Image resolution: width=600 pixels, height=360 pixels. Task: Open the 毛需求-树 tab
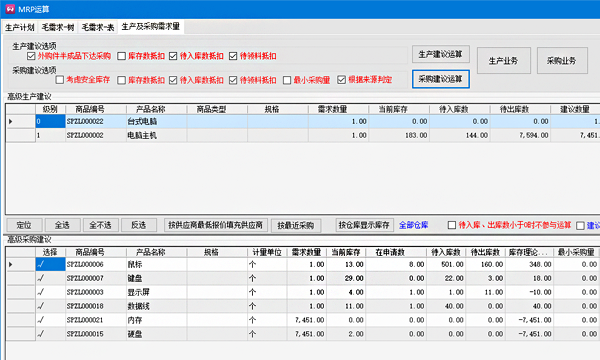[x=58, y=28]
